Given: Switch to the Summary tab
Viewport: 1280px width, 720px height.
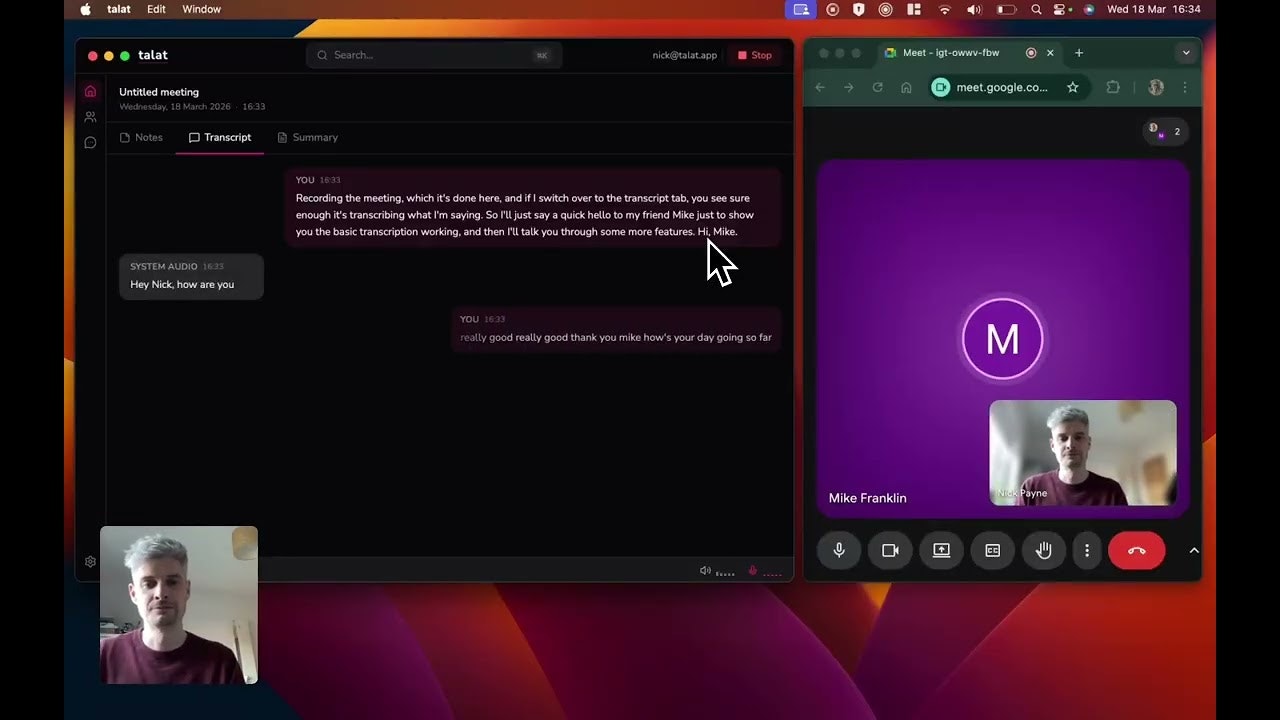Looking at the screenshot, I should (x=308, y=137).
